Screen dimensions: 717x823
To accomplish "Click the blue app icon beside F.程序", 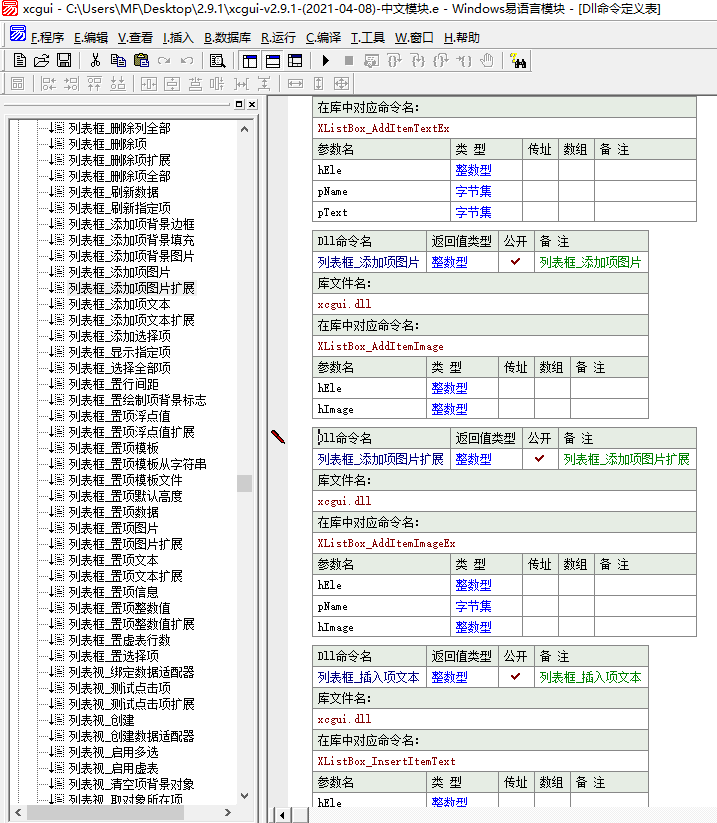I will click(17, 34).
